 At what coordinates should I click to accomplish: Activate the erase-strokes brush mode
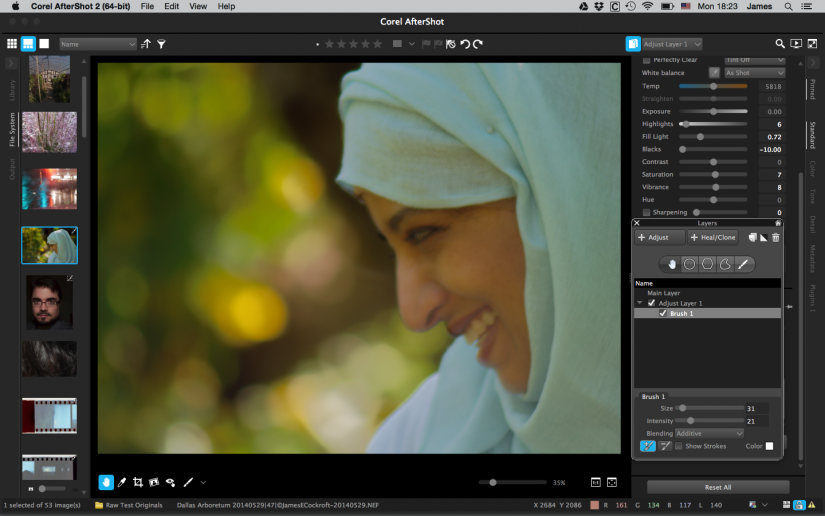(665, 446)
